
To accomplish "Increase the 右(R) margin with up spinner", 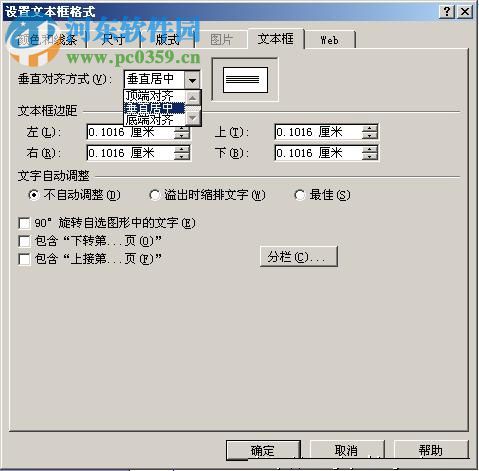I will click(182, 150).
